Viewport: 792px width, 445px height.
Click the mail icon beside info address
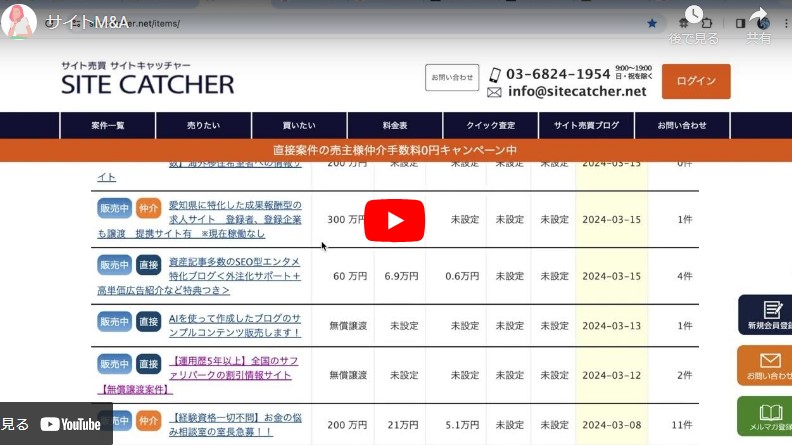click(x=494, y=92)
